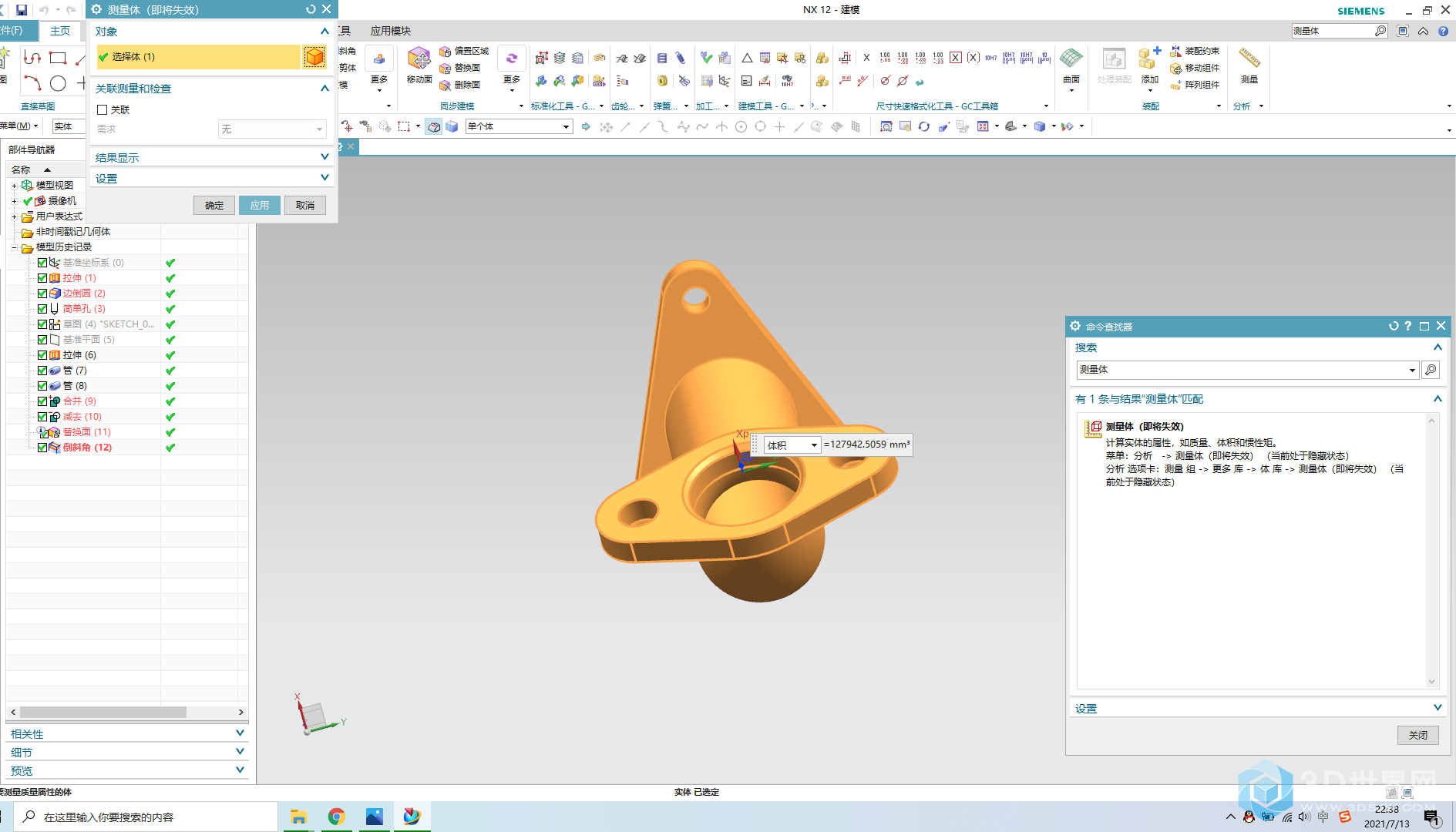This screenshot has height=832, width=1456.
Task: Open 分析 group dropdown arrow
Action: [x=1261, y=106]
